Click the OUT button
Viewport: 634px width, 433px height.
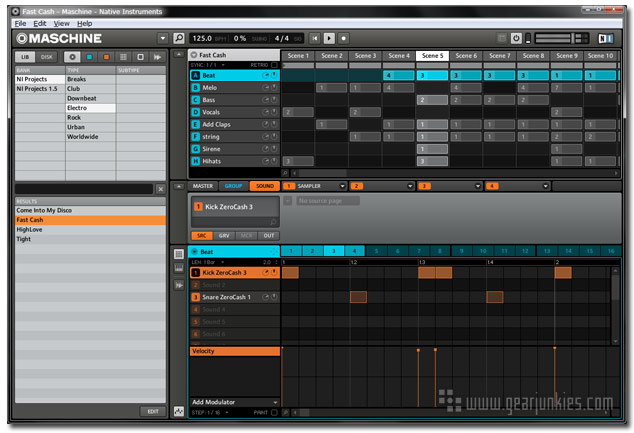pos(269,236)
